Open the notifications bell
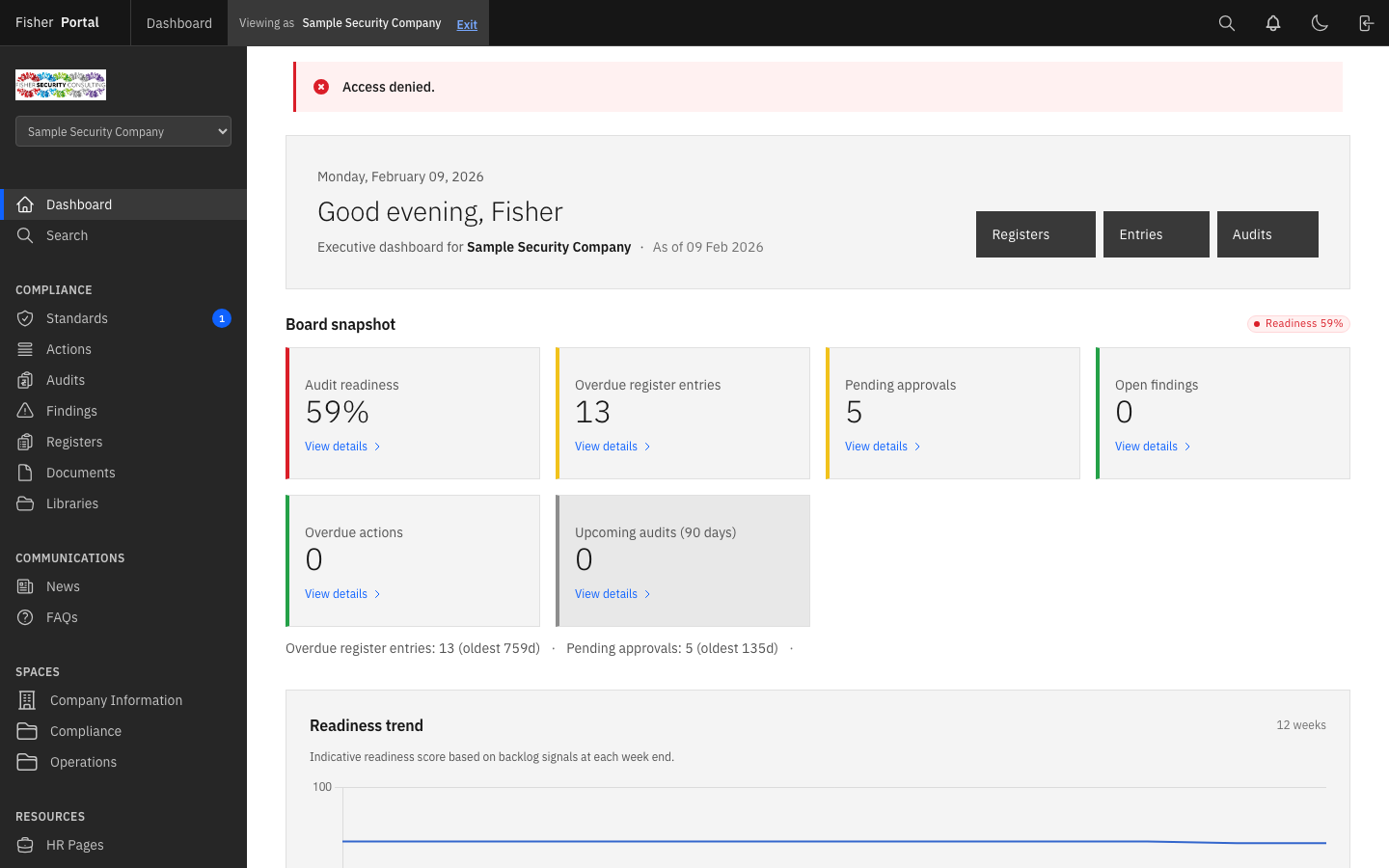Screen dimensions: 1389x868 click(1272, 22)
